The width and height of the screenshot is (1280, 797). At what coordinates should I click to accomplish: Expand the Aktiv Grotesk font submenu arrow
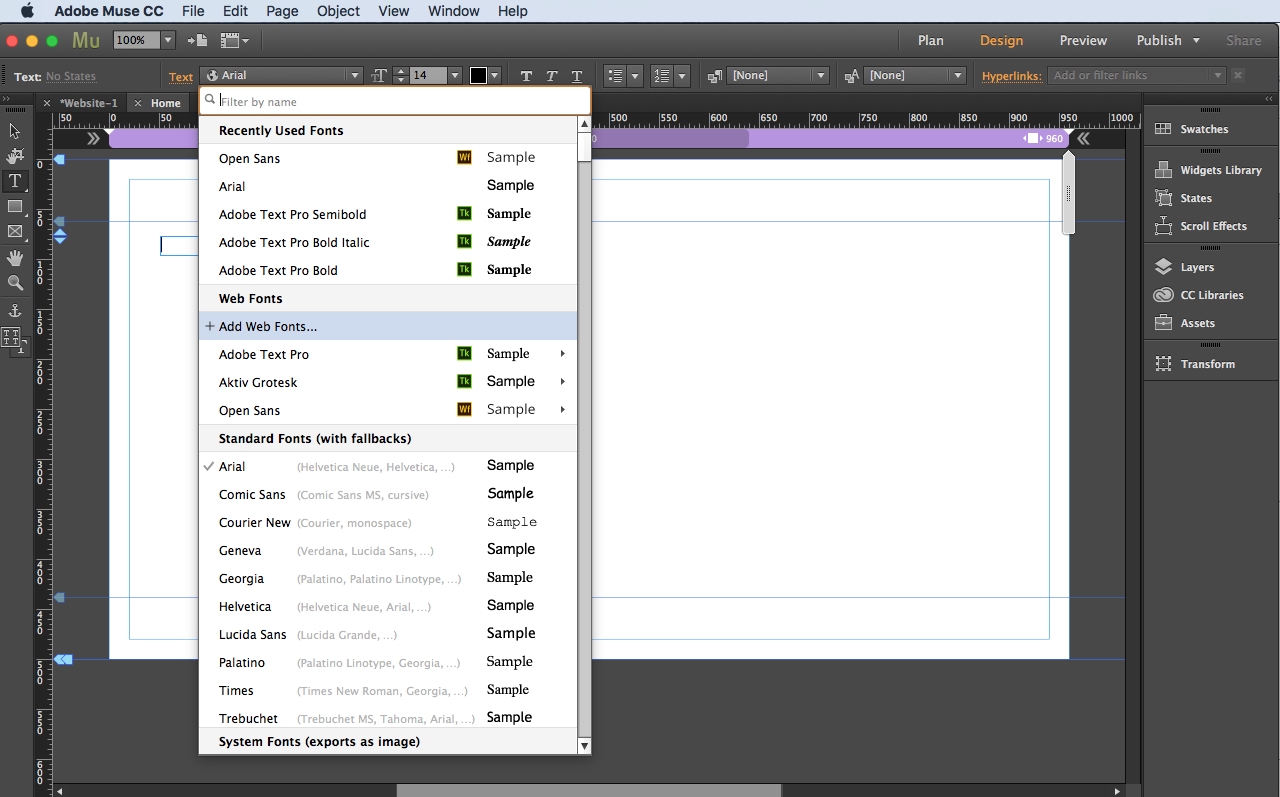coord(563,382)
